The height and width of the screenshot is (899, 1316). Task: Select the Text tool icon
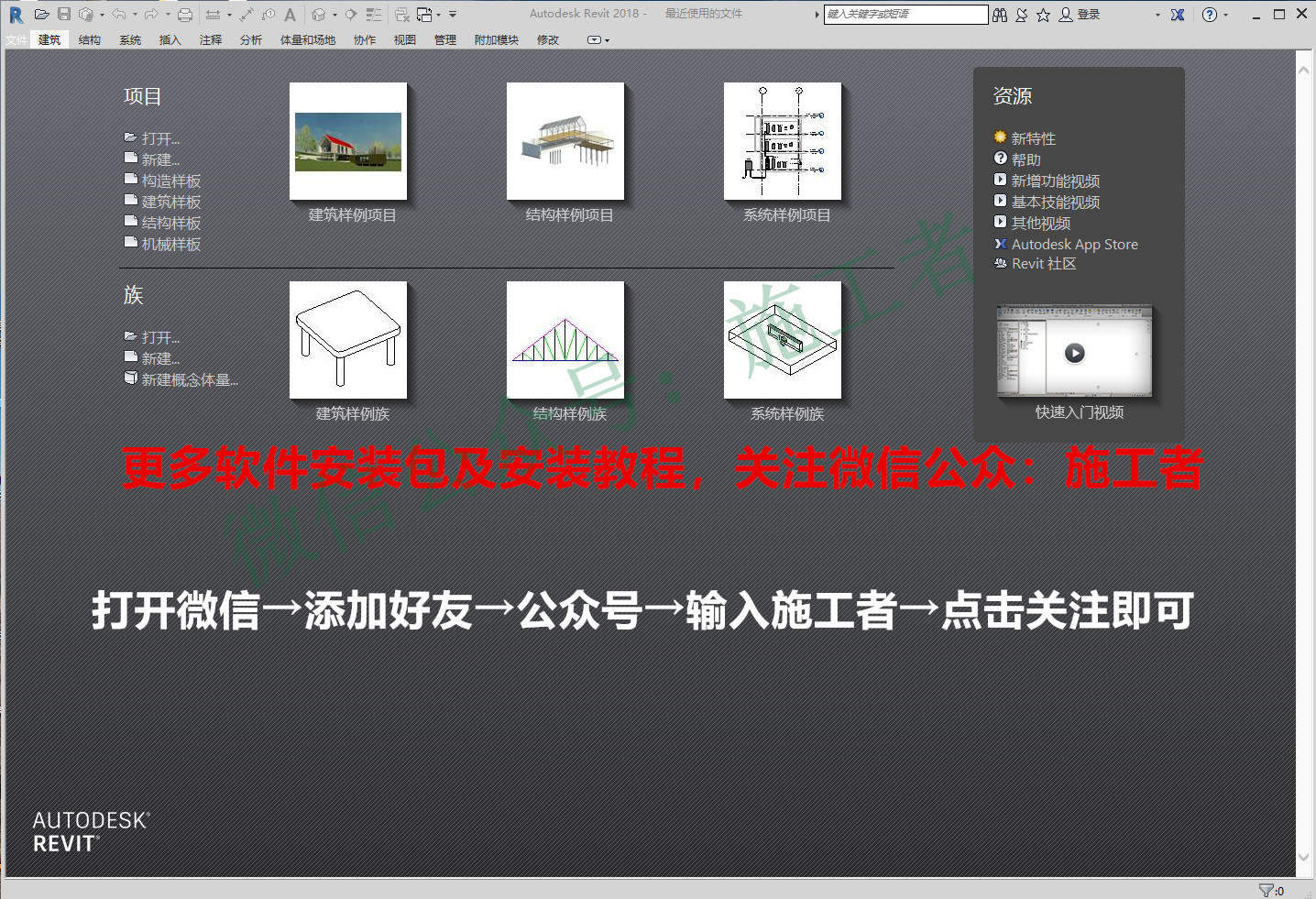point(291,15)
